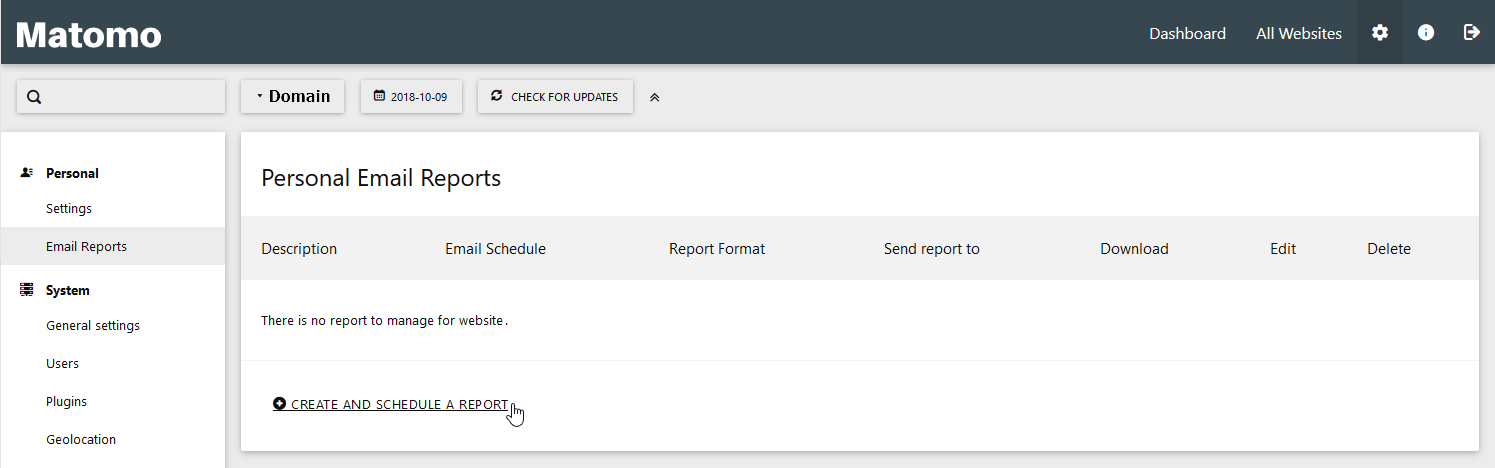1495x468 pixels.
Task: Open Dashboard from the top menu
Action: click(x=1187, y=33)
